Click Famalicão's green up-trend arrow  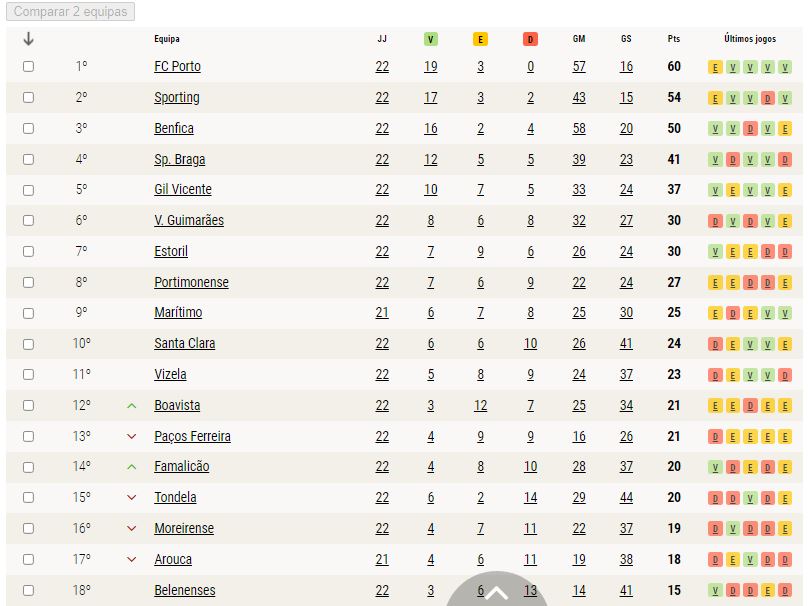click(131, 467)
